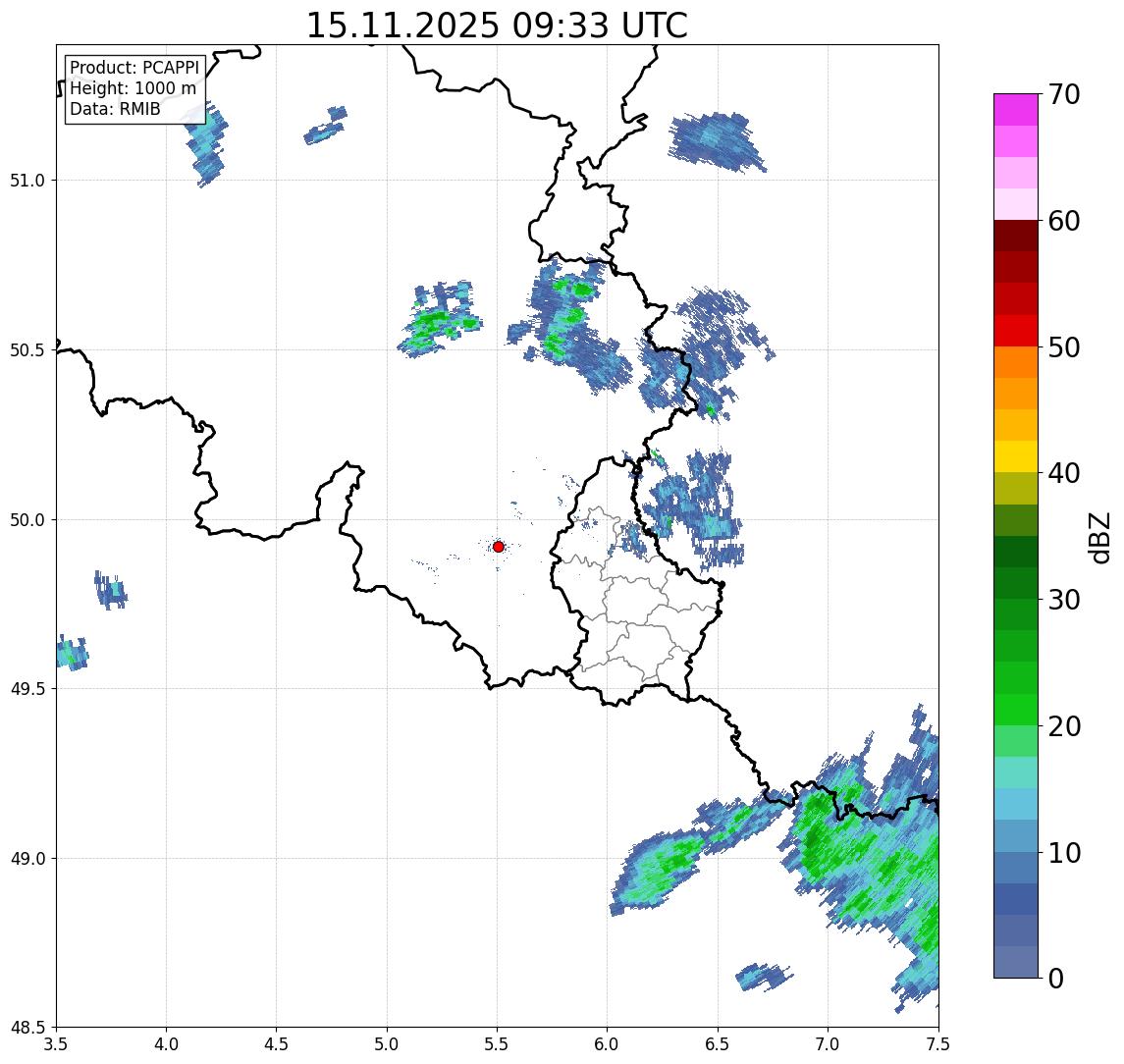1124x1064 pixels.
Task: Click the longitude tick label 7.0
Action: (x=828, y=1044)
